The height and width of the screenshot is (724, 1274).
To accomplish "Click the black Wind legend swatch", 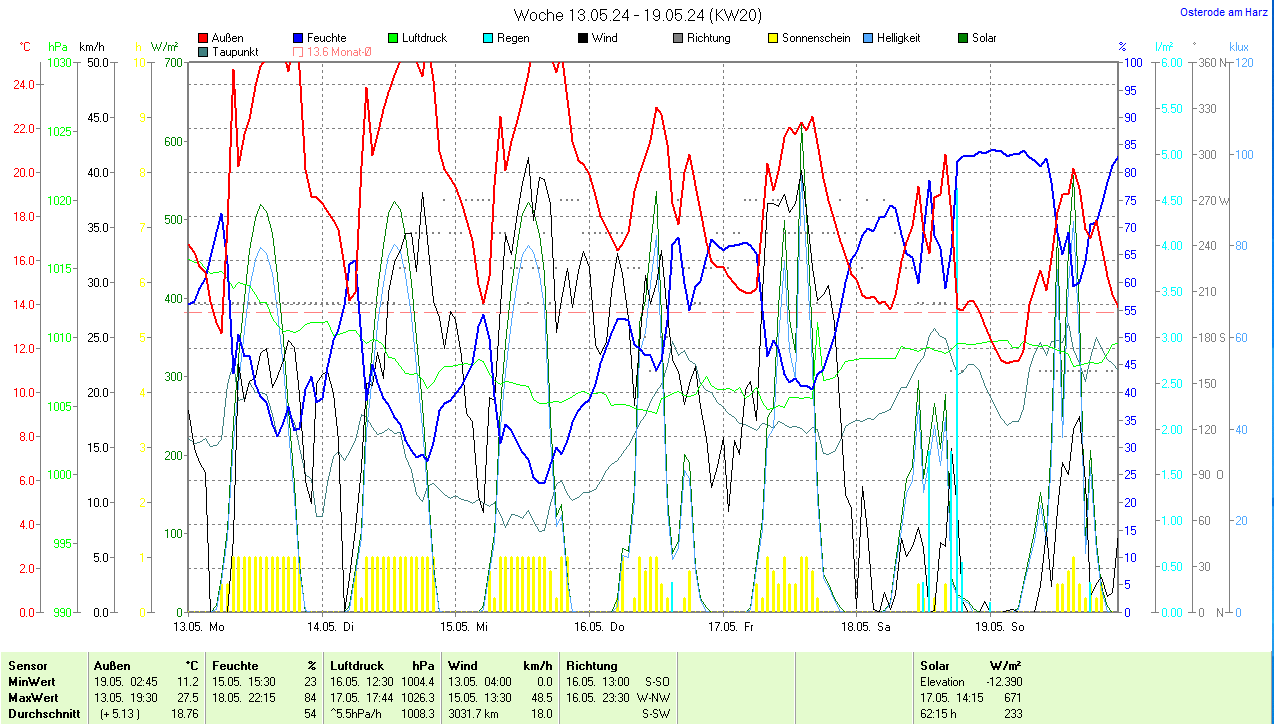I will pos(583,38).
